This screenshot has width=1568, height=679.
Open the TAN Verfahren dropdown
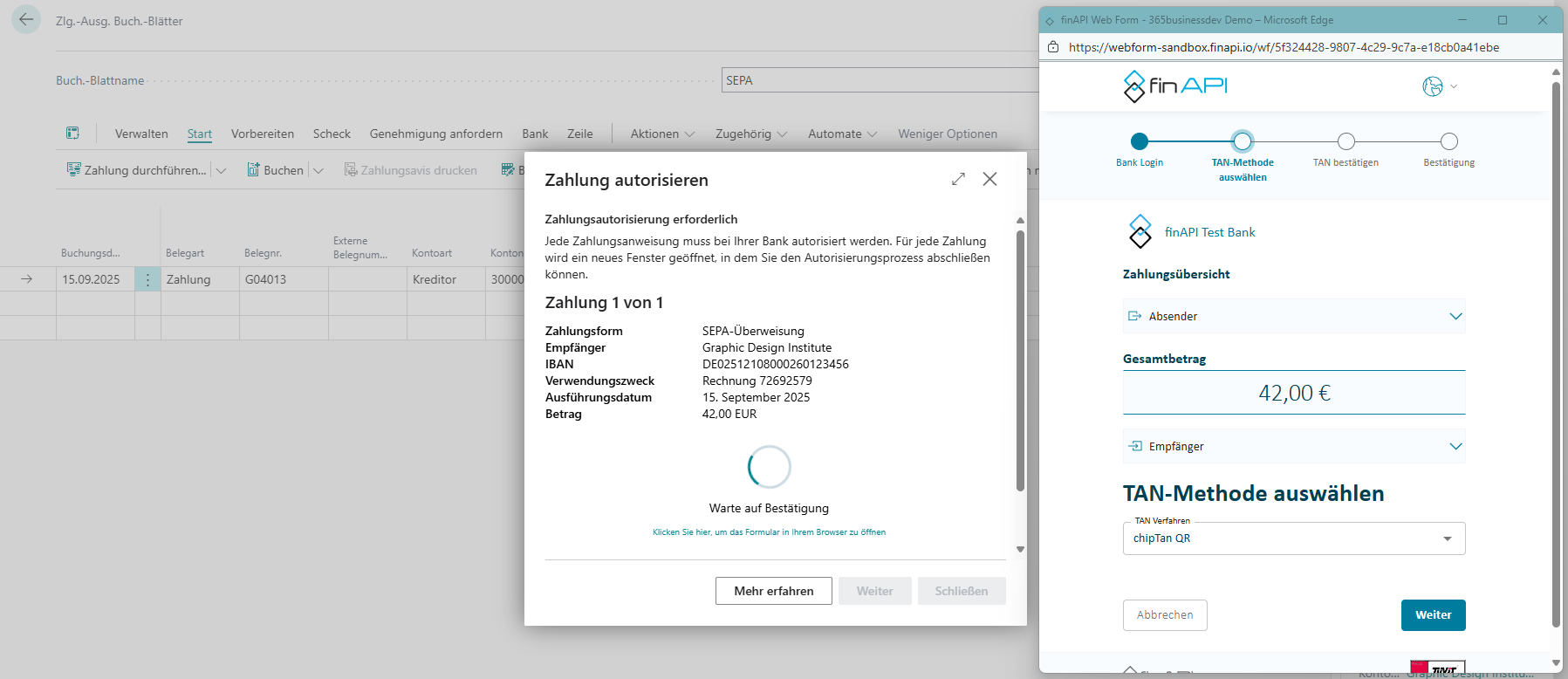click(x=1293, y=538)
